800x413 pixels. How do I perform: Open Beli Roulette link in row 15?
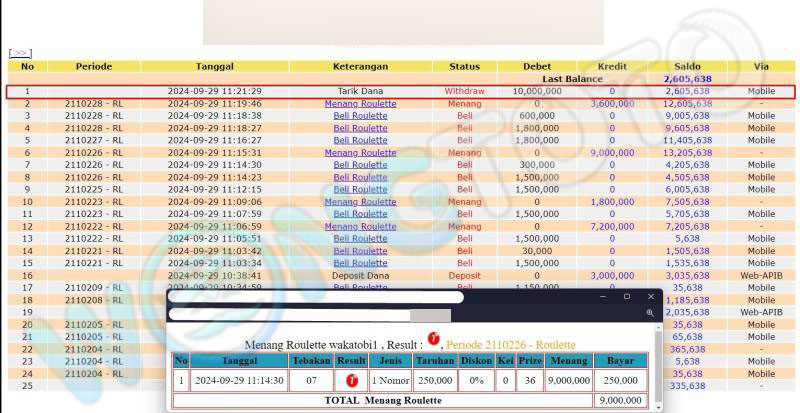(x=360, y=263)
